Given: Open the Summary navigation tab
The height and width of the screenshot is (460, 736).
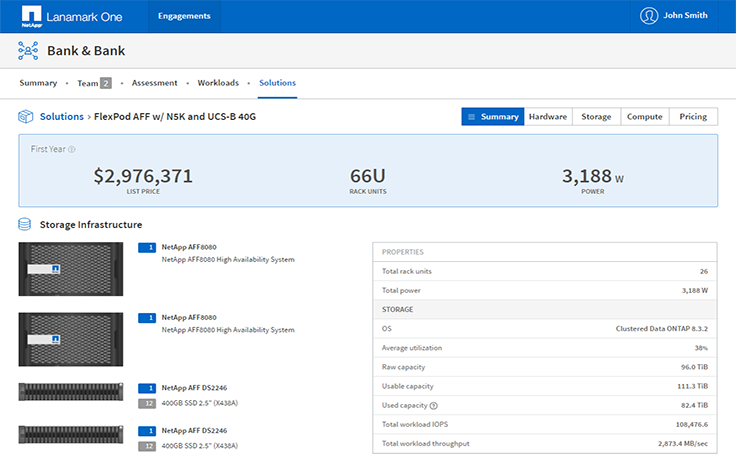Looking at the screenshot, I should click(x=38, y=83).
